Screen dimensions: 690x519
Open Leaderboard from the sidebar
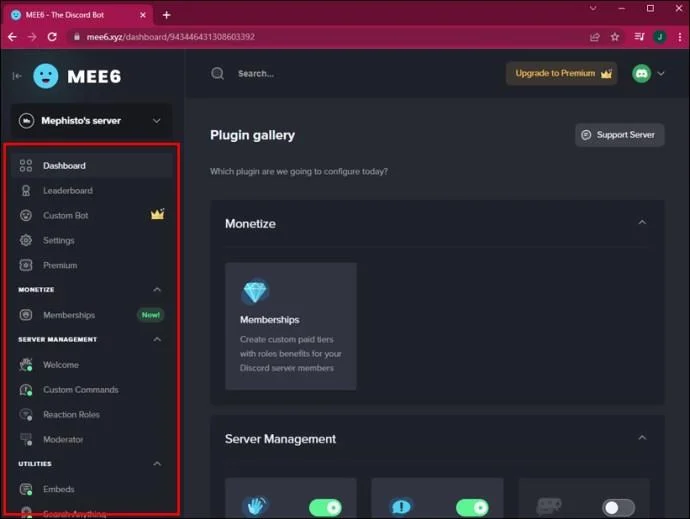tap(92, 191)
